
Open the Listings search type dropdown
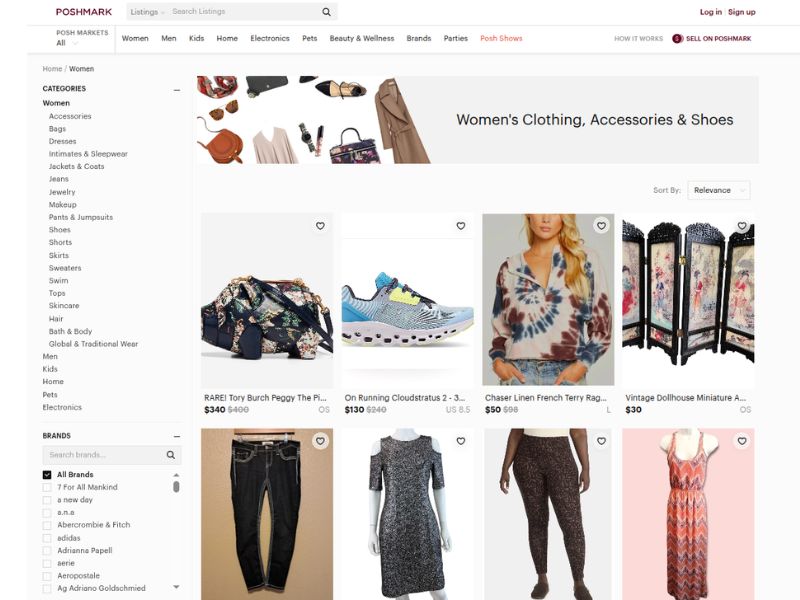(147, 12)
